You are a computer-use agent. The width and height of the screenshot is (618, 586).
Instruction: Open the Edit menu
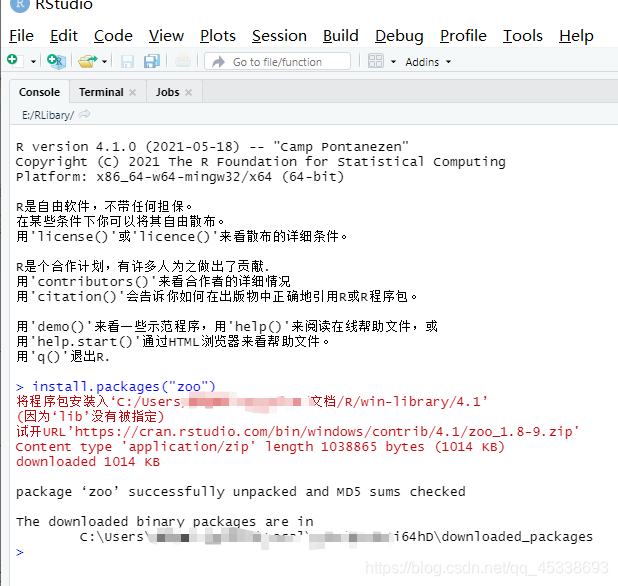[64, 36]
